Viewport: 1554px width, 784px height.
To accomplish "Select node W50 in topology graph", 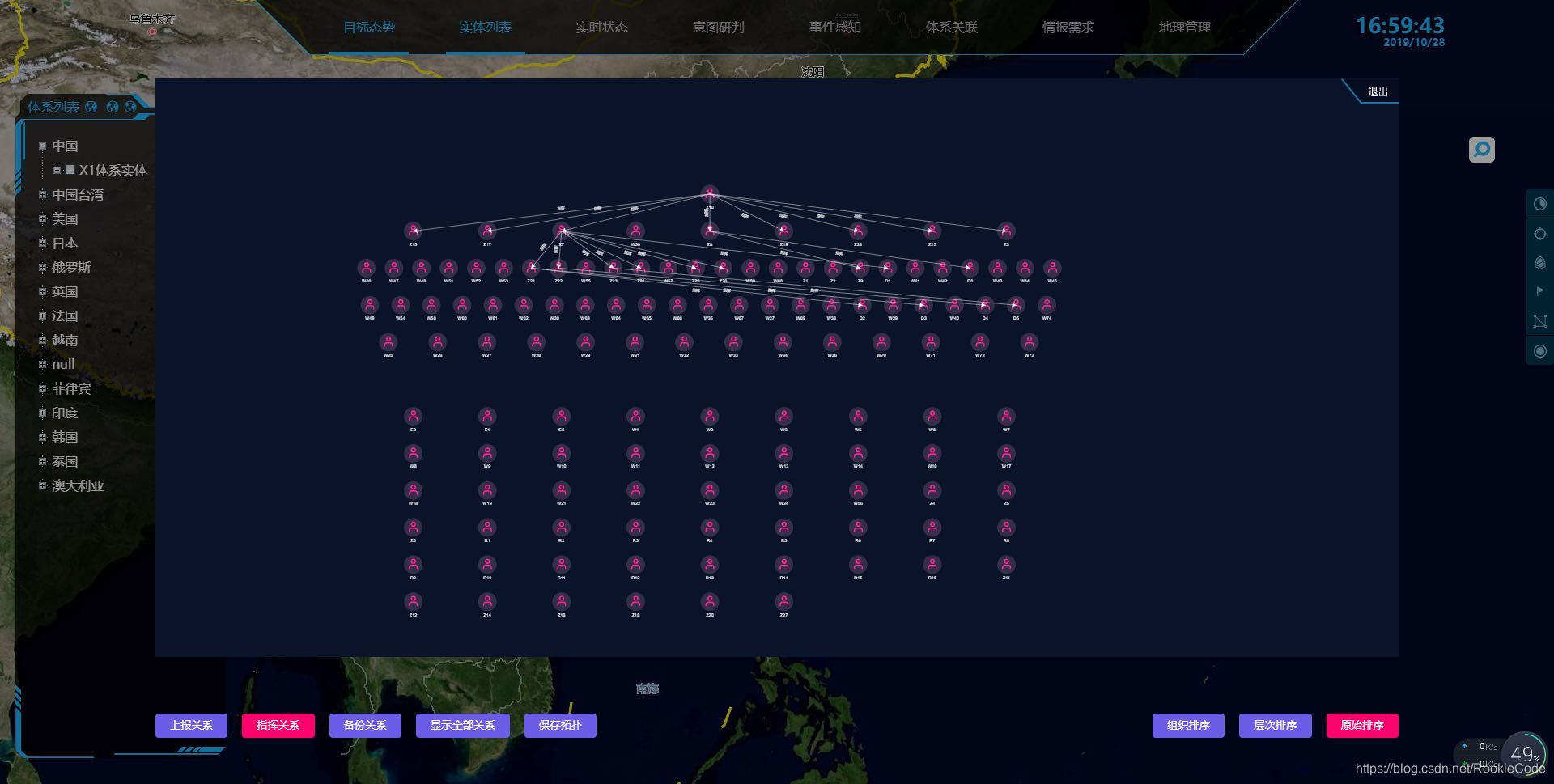I will (635, 231).
